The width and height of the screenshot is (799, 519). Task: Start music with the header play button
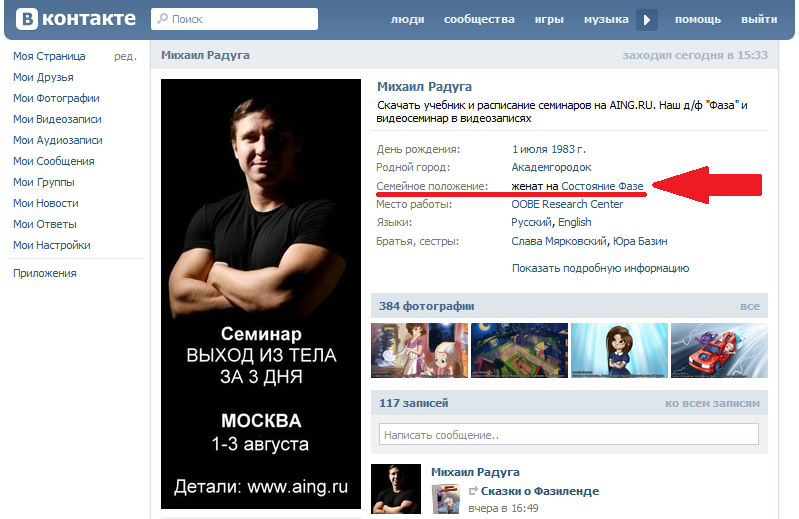click(x=647, y=20)
